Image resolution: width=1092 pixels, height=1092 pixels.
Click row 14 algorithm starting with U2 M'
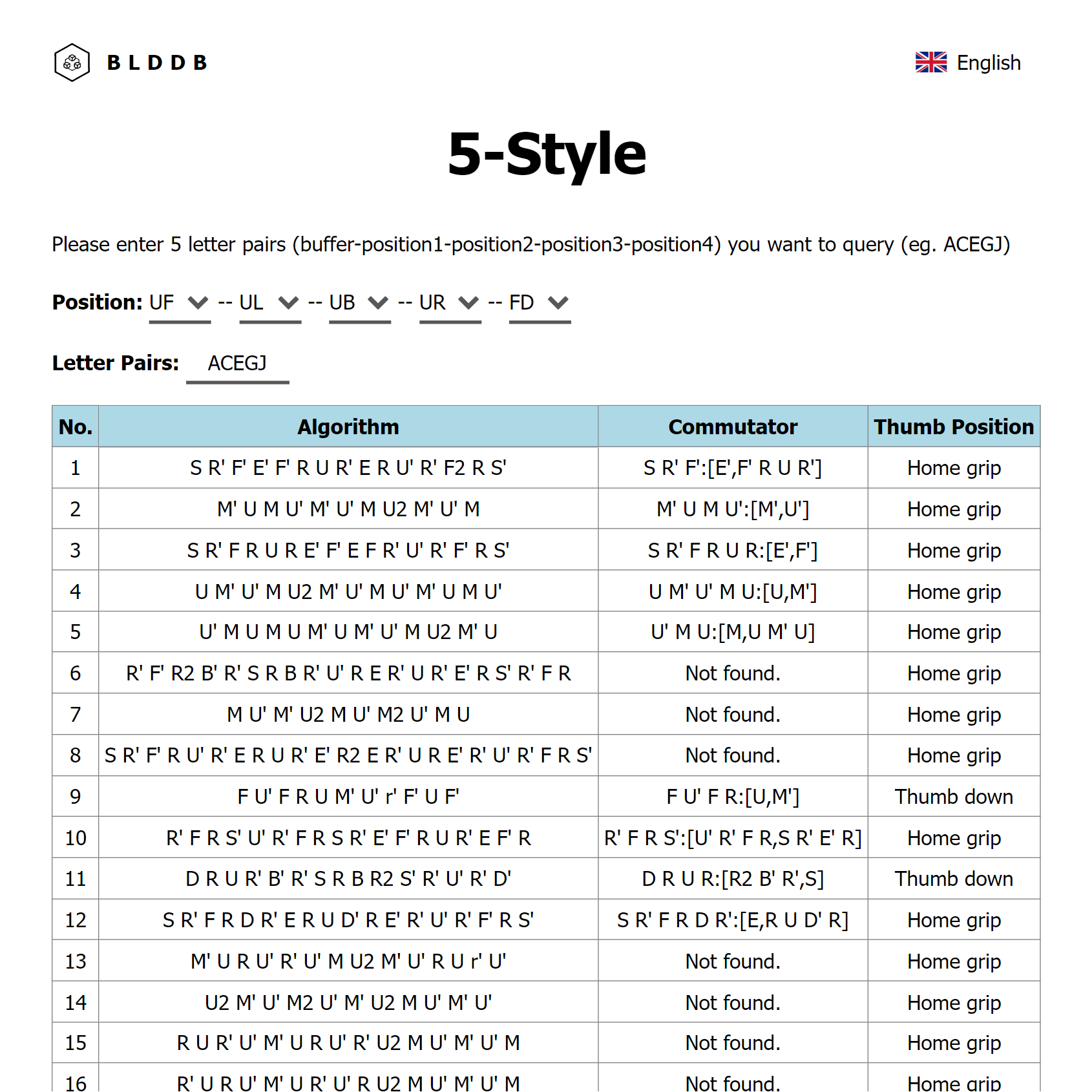click(x=348, y=1003)
